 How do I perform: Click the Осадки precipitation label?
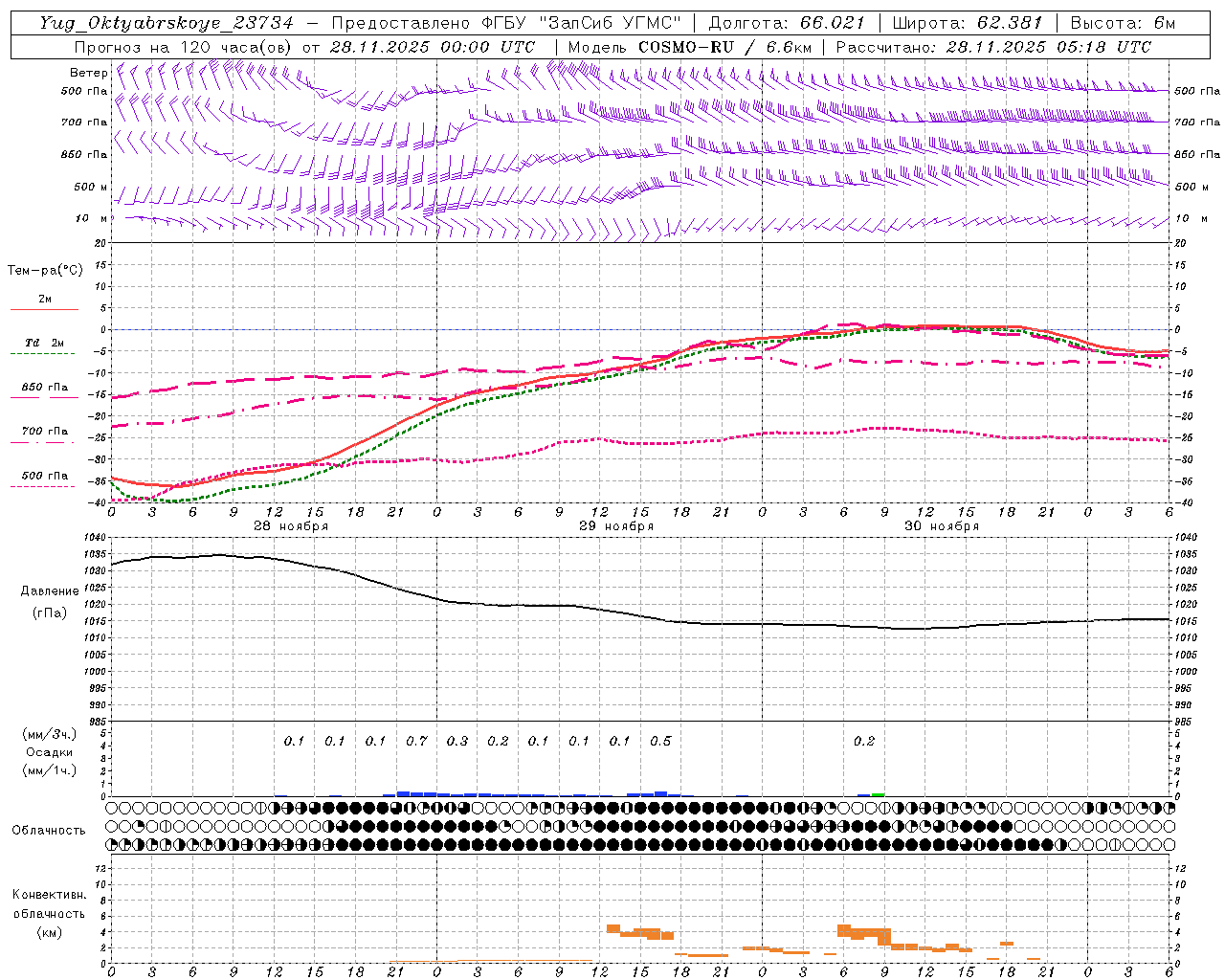click(x=49, y=752)
